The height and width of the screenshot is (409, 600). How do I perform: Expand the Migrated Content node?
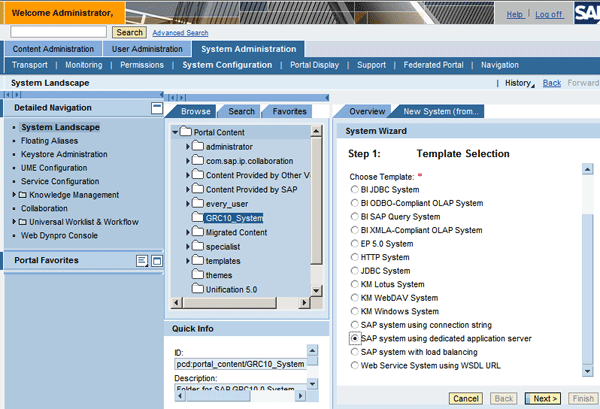point(188,232)
